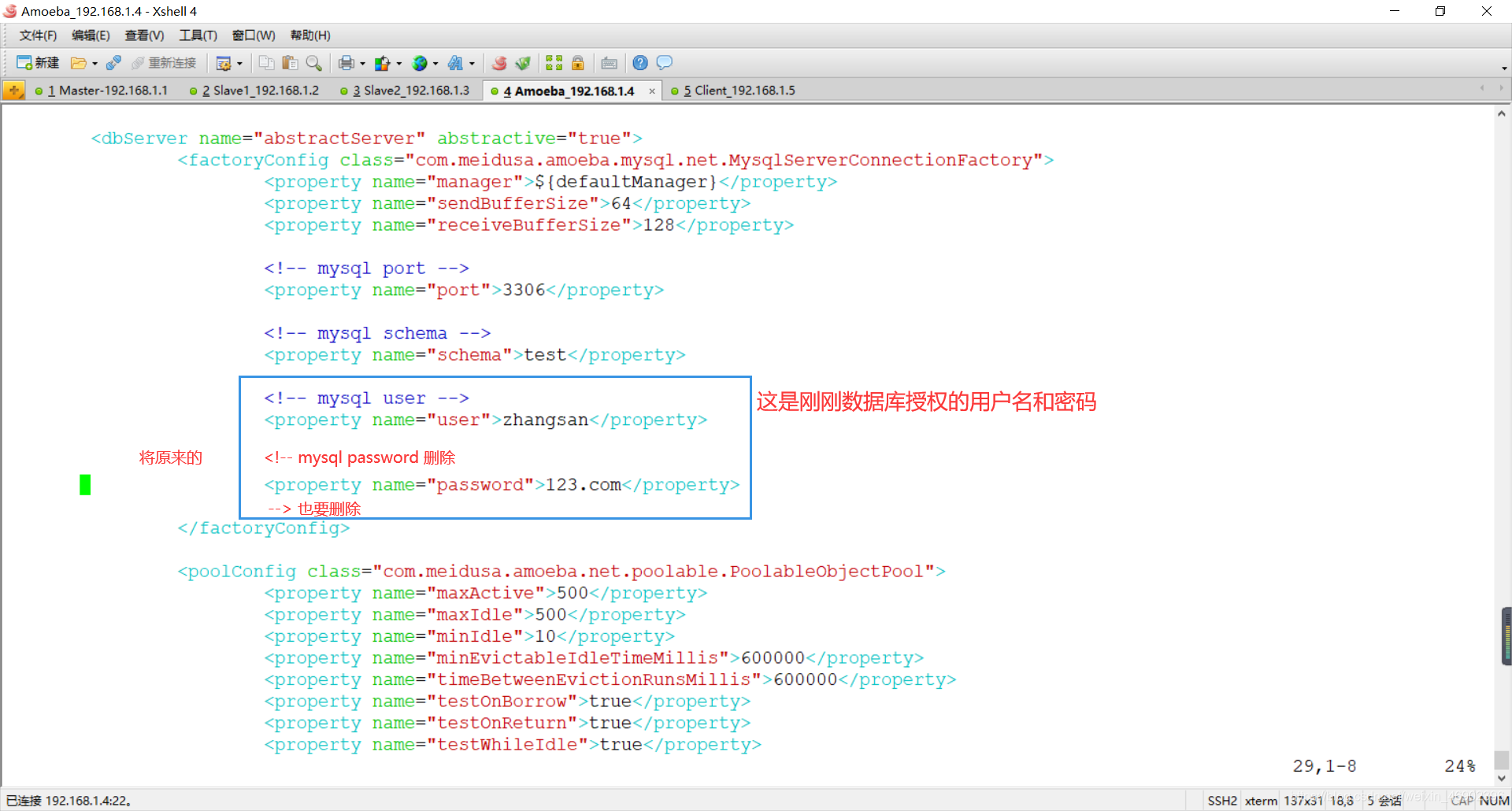Click the speech bubble feedback icon

[665, 63]
